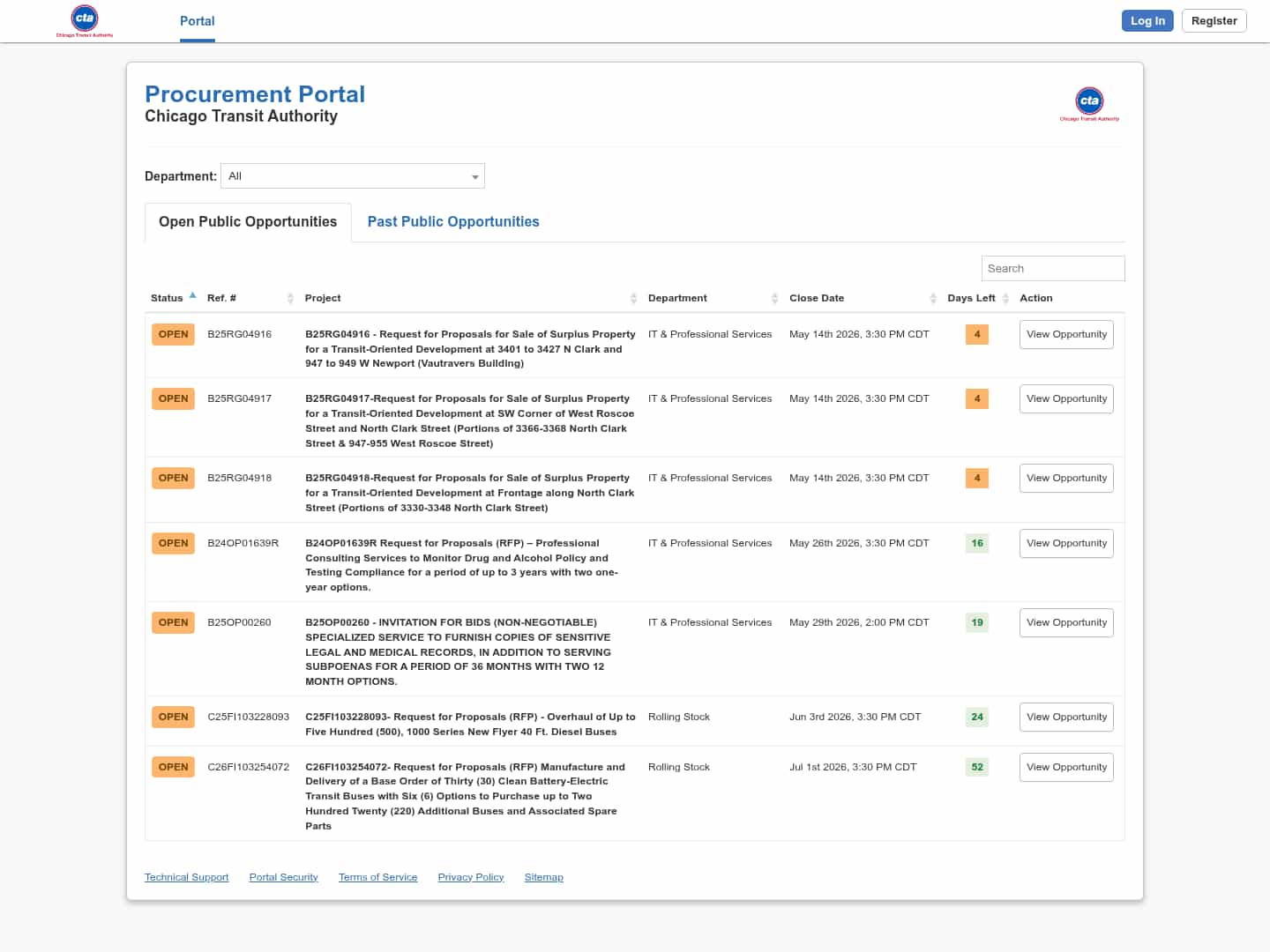Sort by Ref. # using its sort arrows
1270x952 pixels.
click(290, 299)
